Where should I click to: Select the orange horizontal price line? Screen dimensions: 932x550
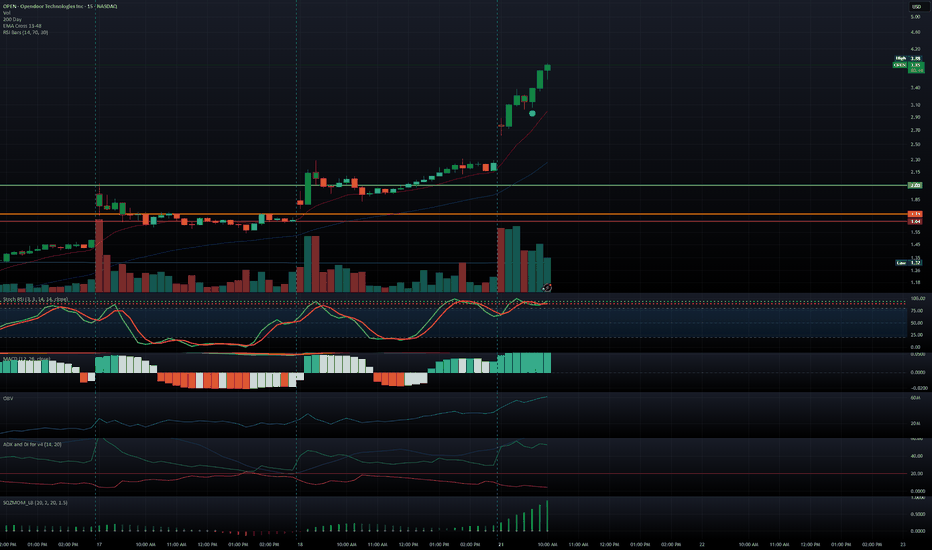click(452, 214)
